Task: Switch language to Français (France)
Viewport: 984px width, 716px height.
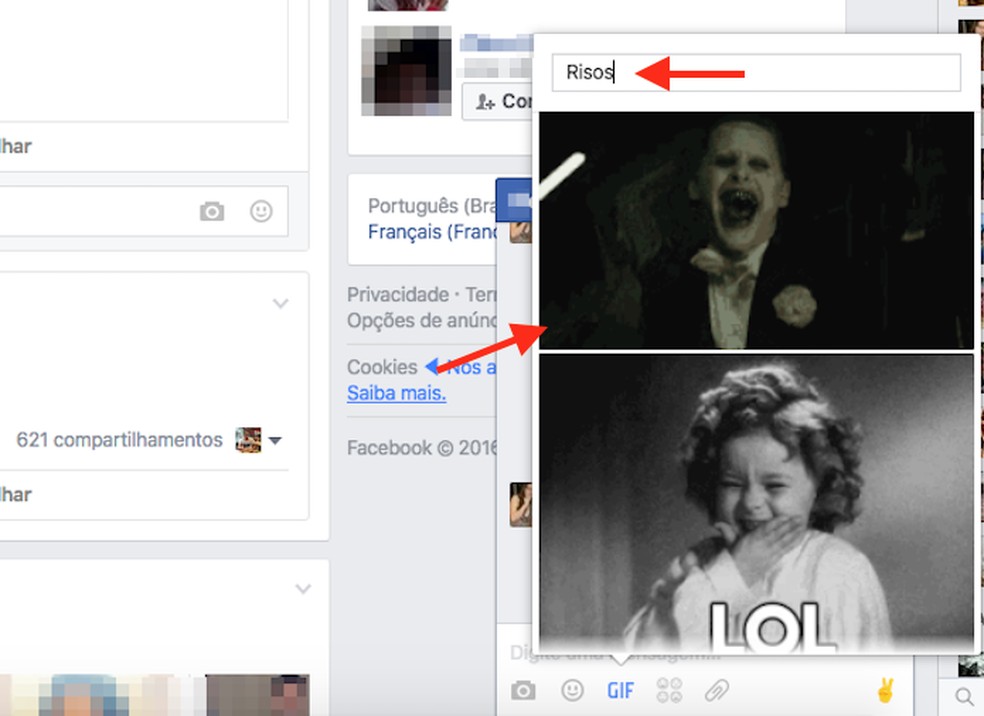Action: click(431, 232)
